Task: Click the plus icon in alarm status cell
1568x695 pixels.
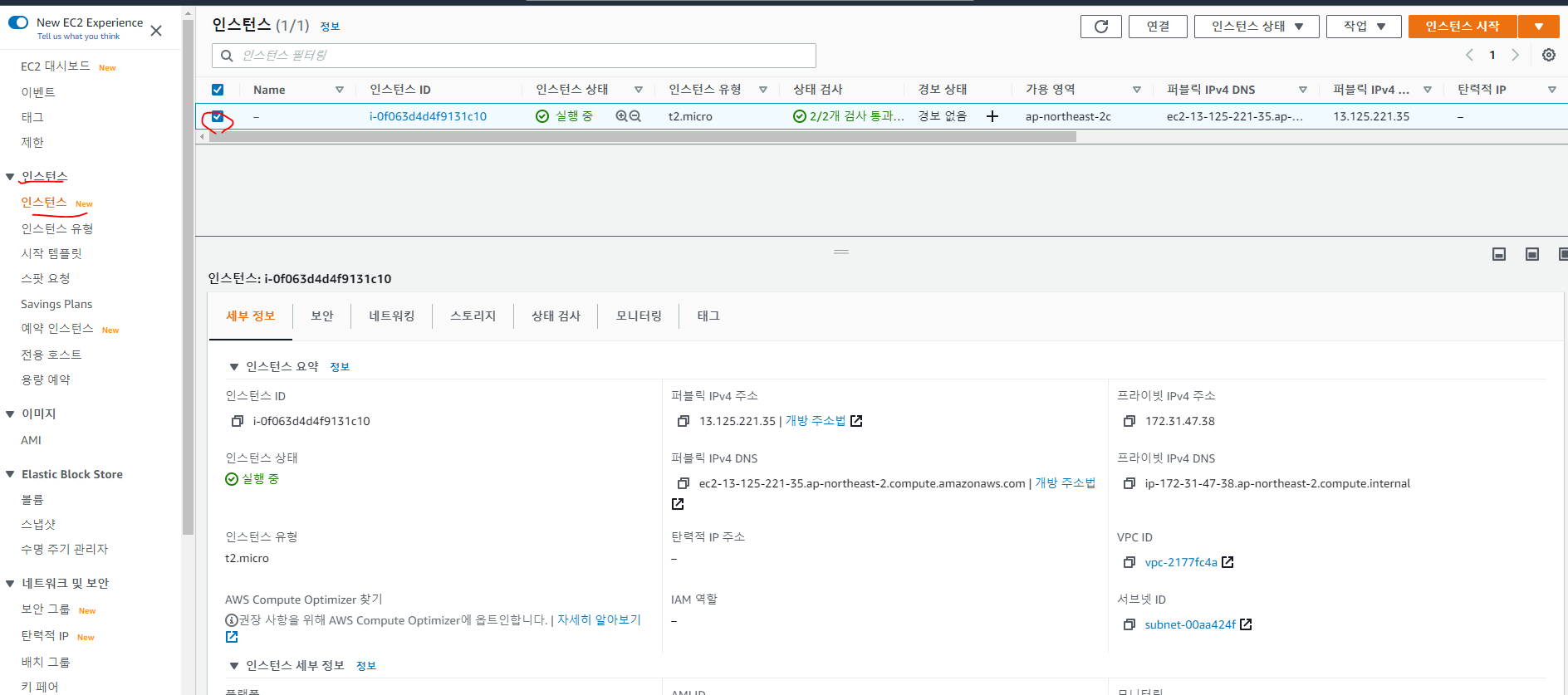Action: click(992, 116)
